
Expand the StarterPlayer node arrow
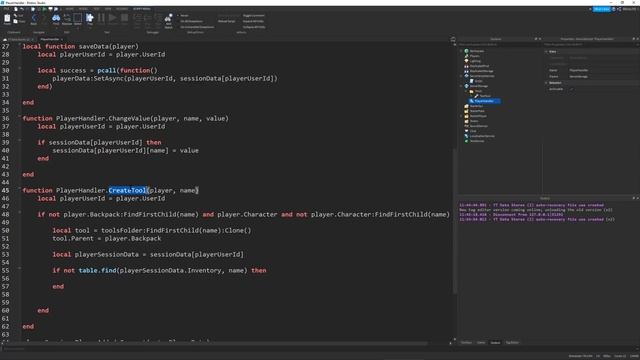pos(461,116)
